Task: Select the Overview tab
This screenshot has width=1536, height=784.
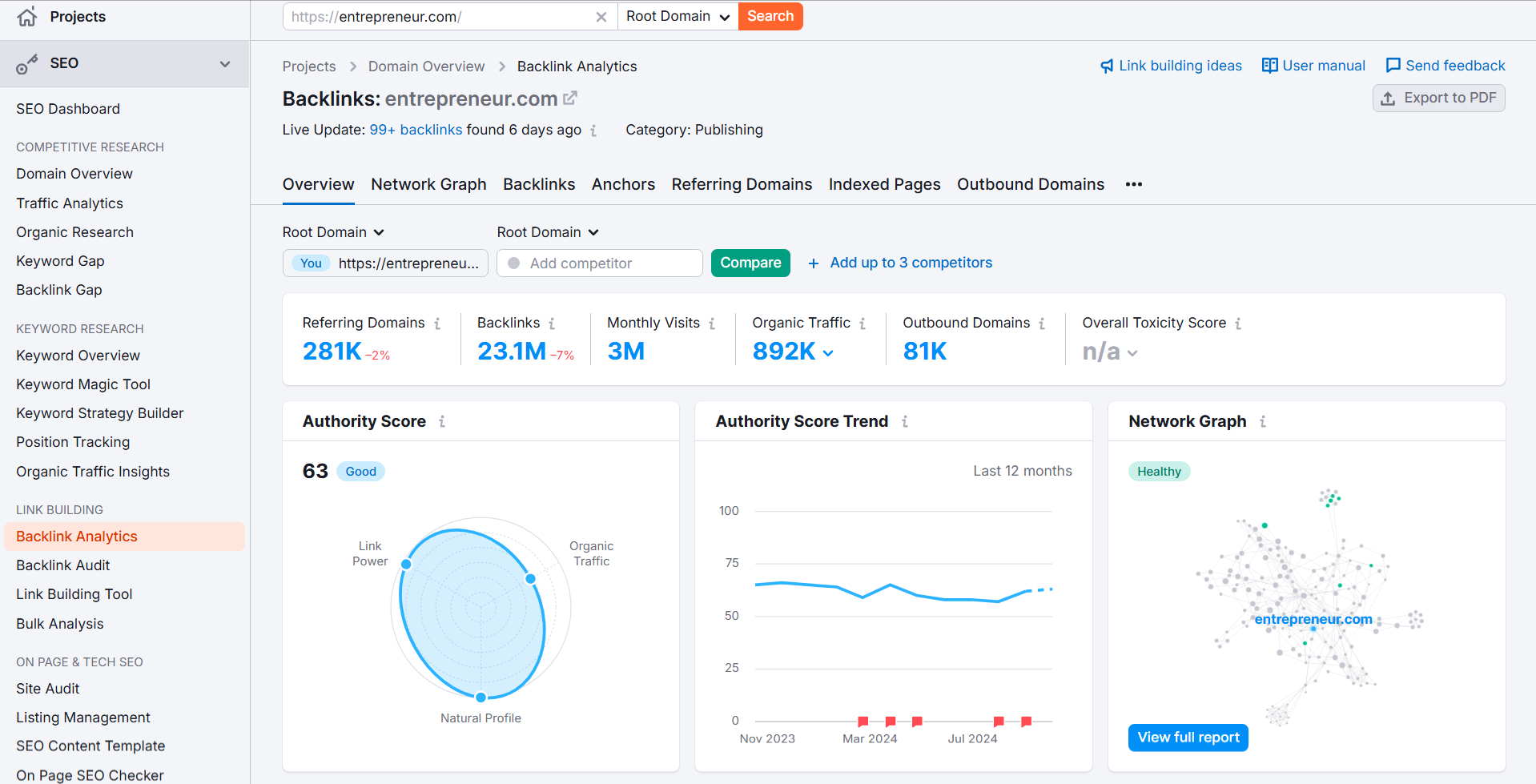Action: coord(318,184)
